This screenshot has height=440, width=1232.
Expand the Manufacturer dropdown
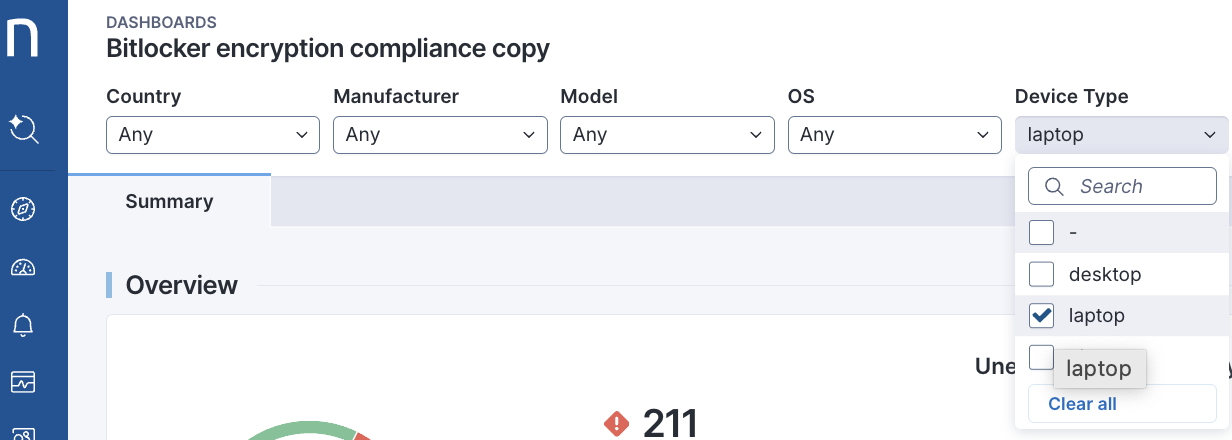(x=440, y=134)
